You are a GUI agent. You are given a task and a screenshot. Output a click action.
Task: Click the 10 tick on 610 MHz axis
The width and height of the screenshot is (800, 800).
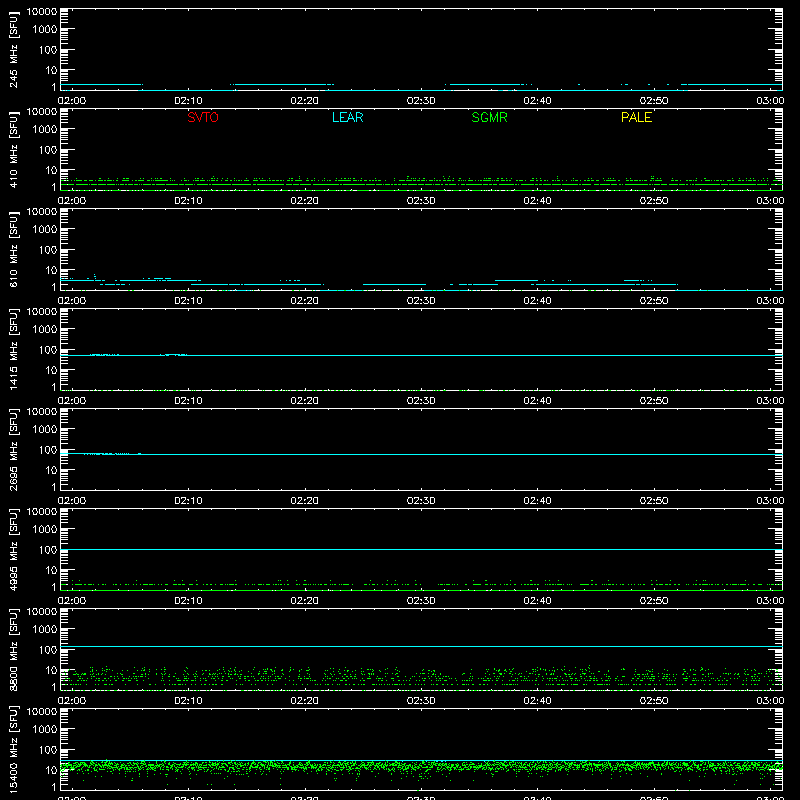tap(51, 270)
